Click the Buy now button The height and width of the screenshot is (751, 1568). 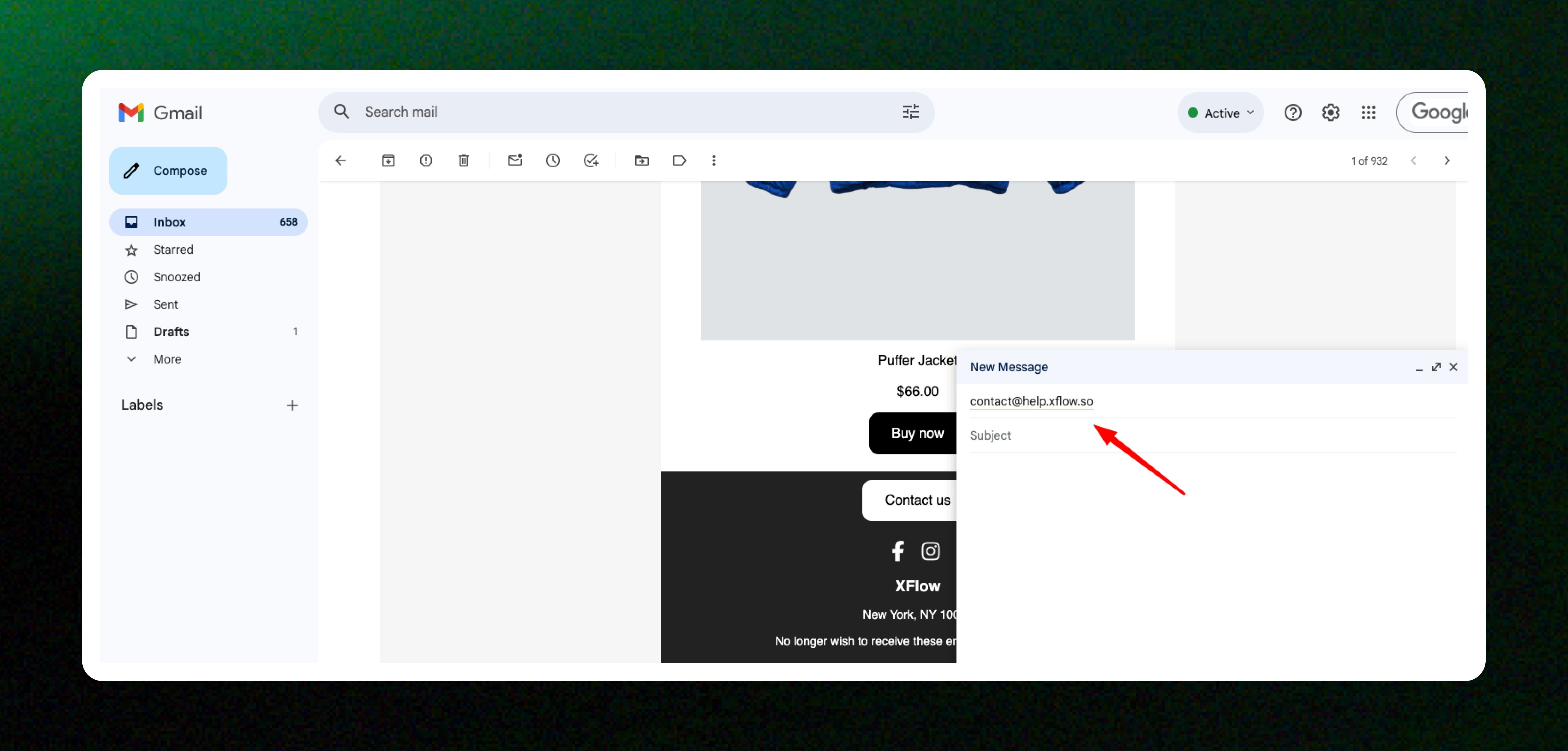pyautogui.click(x=913, y=433)
